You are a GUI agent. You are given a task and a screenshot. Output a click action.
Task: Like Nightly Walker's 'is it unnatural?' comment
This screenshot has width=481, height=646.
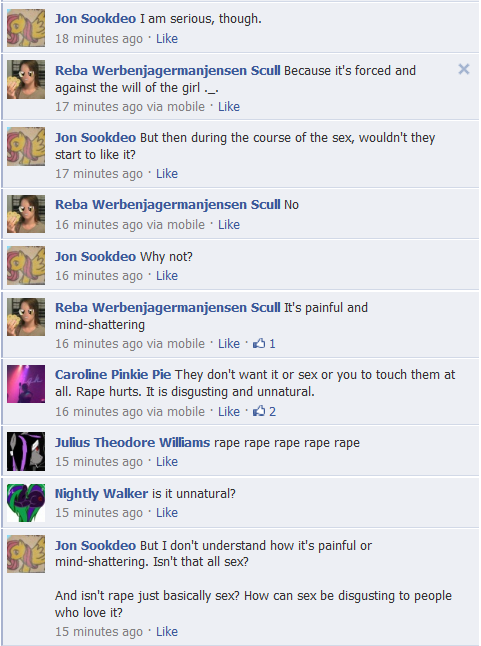pyautogui.click(x=167, y=513)
